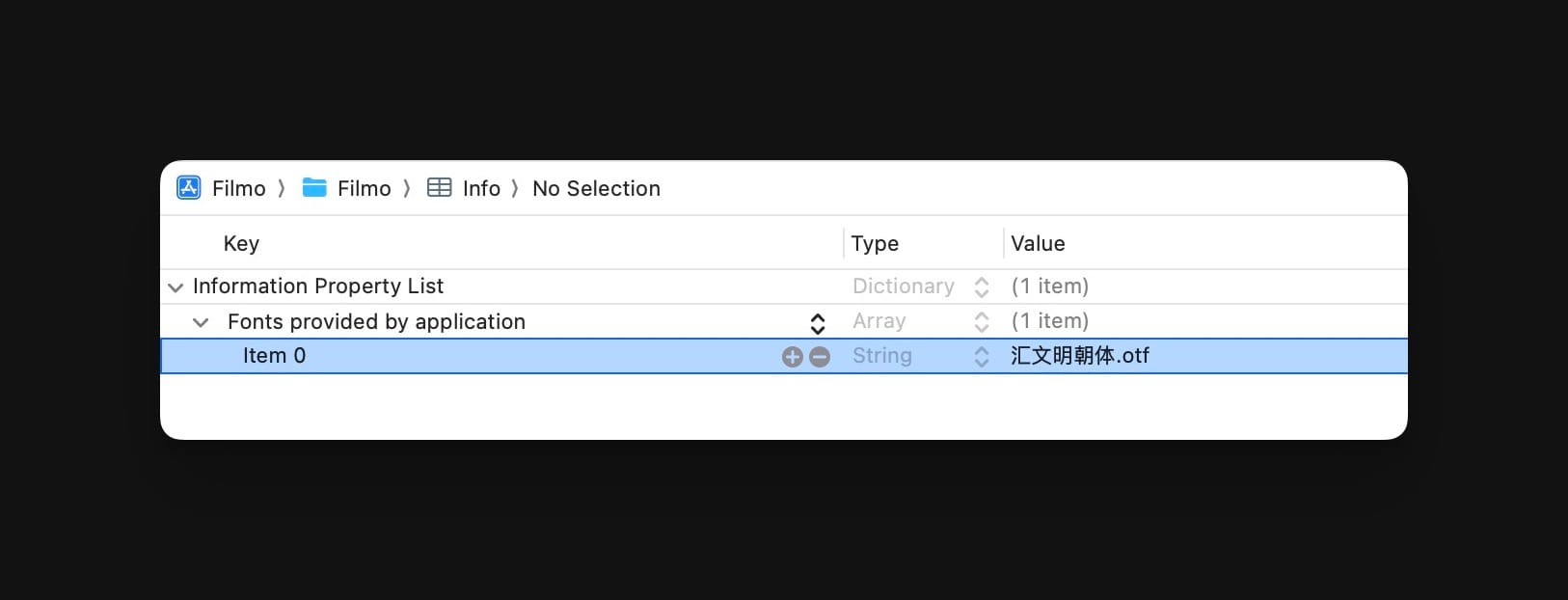This screenshot has width=1568, height=600.
Task: Remove Item 0 with minus button
Action: click(820, 357)
